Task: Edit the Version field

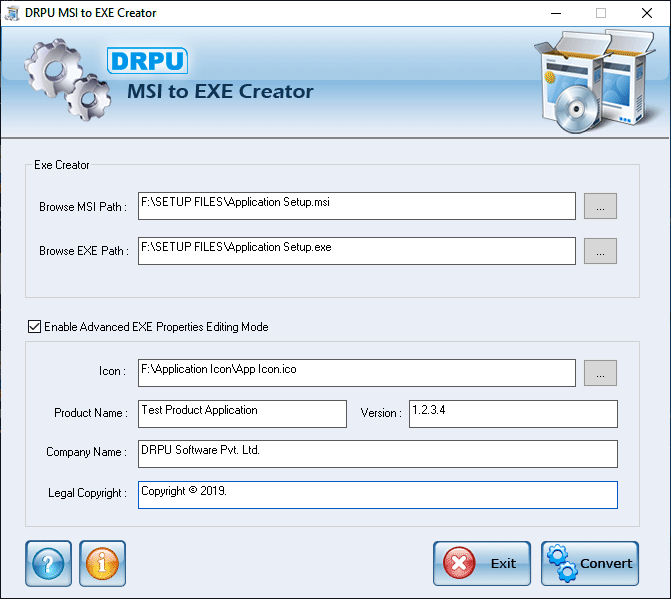Action: 513,414
